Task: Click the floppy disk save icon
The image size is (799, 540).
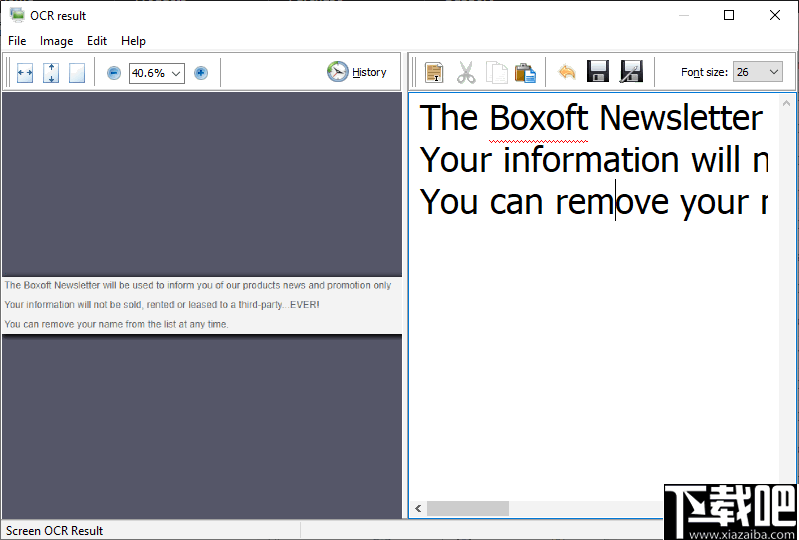Action: click(598, 71)
